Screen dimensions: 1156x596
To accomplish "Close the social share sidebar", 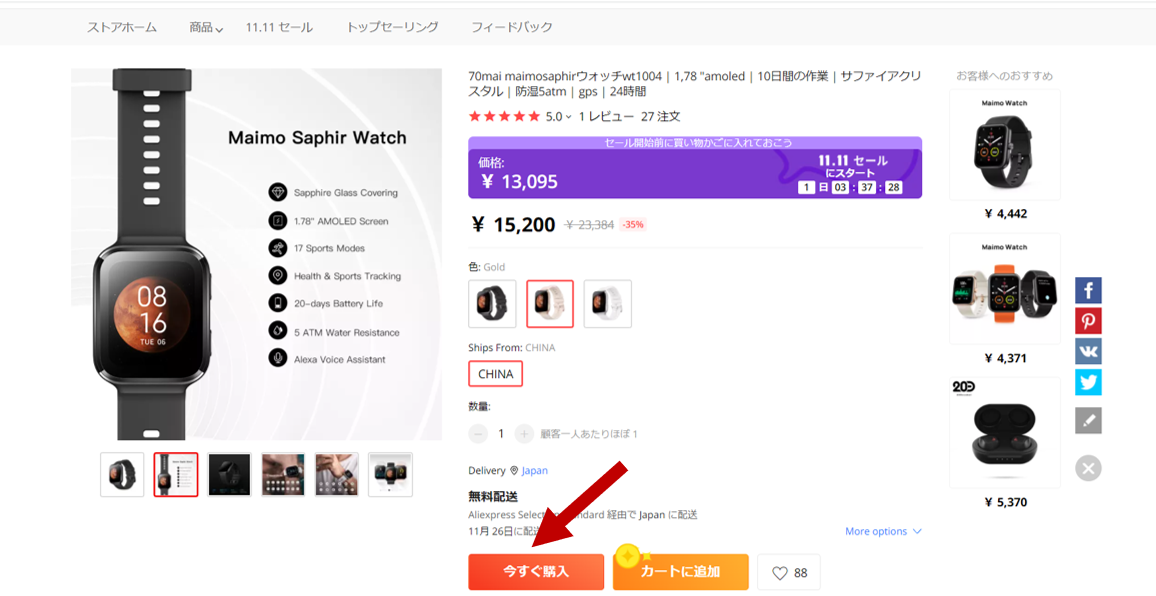I will [1088, 468].
